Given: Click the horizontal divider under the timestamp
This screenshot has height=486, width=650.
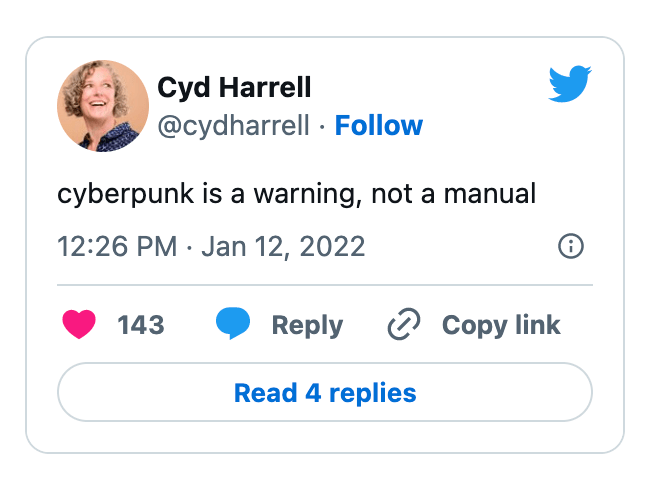Looking at the screenshot, I should tap(325, 285).
